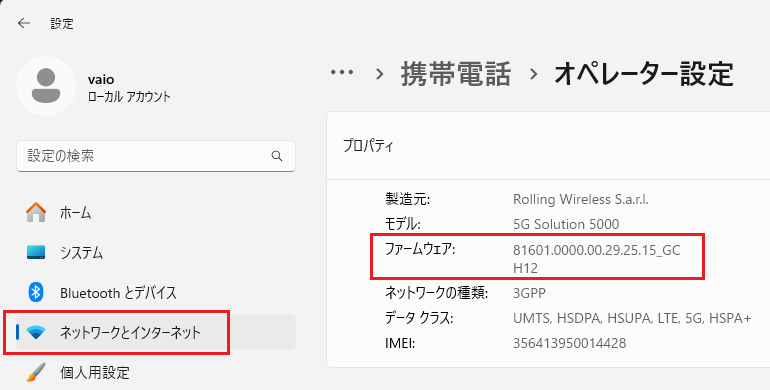Select the network Wi-Fi icon
Viewport: 770px width, 390px height.
(36, 333)
